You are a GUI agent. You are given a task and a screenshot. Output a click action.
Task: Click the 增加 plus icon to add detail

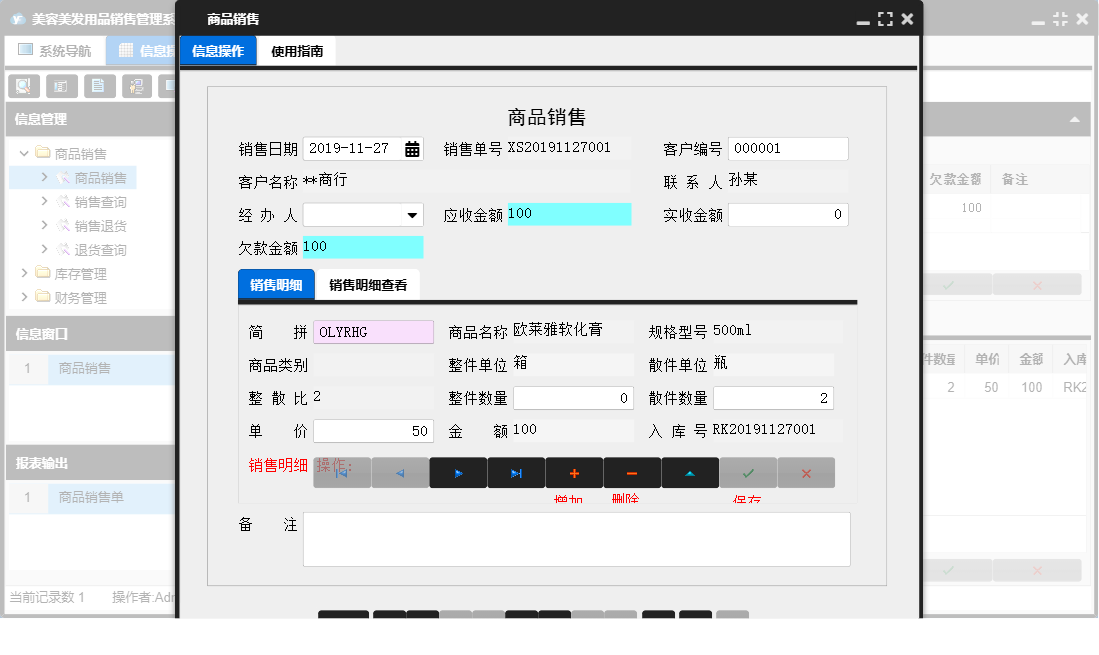coord(574,472)
